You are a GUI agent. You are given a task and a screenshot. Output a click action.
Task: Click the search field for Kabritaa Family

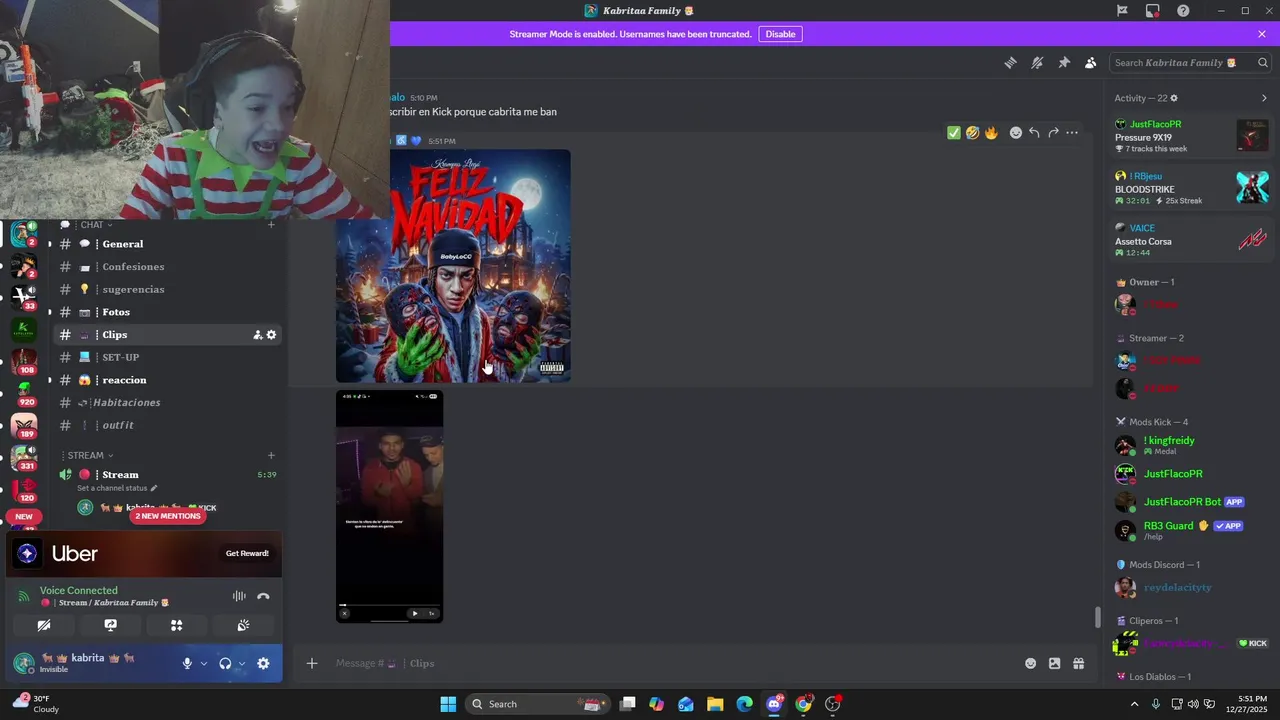click(x=1190, y=63)
